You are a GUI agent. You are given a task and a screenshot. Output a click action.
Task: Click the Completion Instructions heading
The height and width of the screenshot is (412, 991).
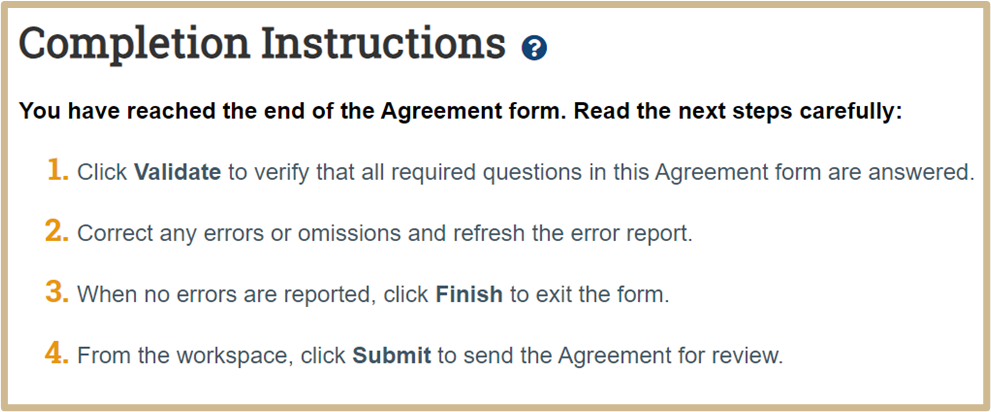click(262, 43)
